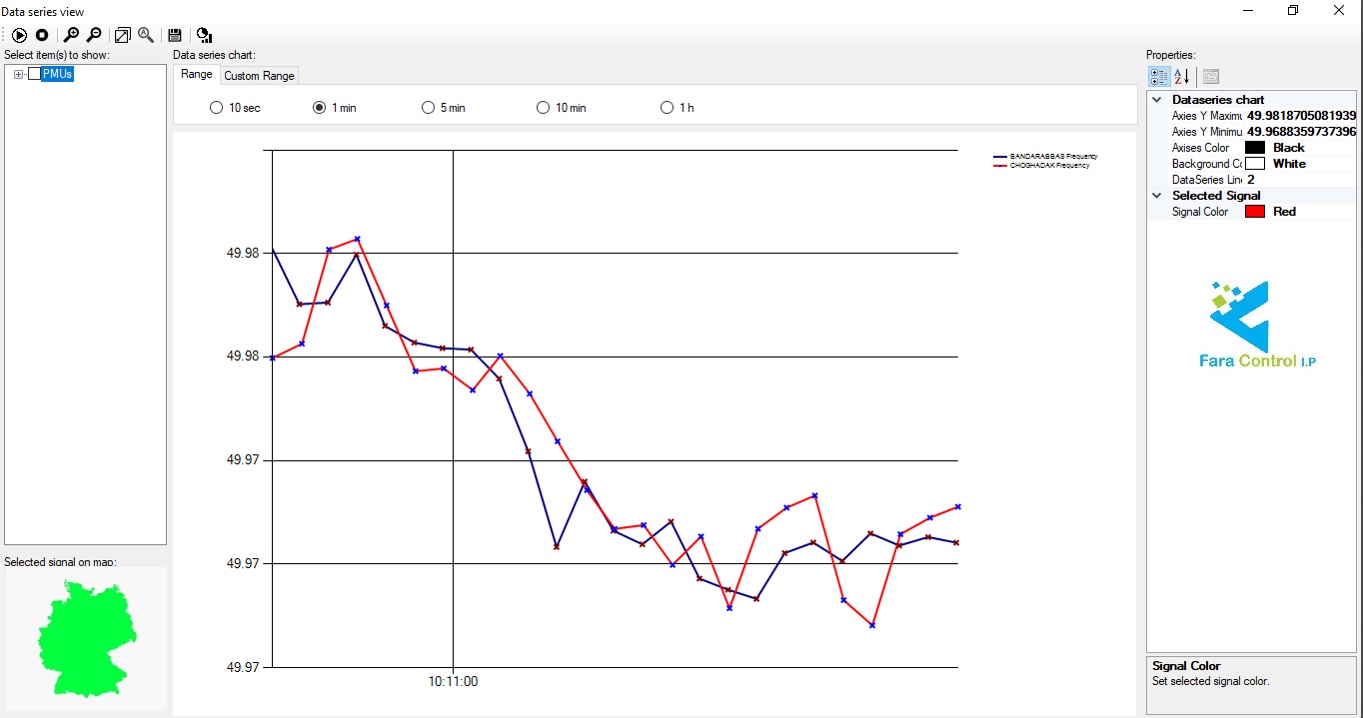Click the fit-to-window resize icon
1363x718 pixels.
[x=122, y=35]
